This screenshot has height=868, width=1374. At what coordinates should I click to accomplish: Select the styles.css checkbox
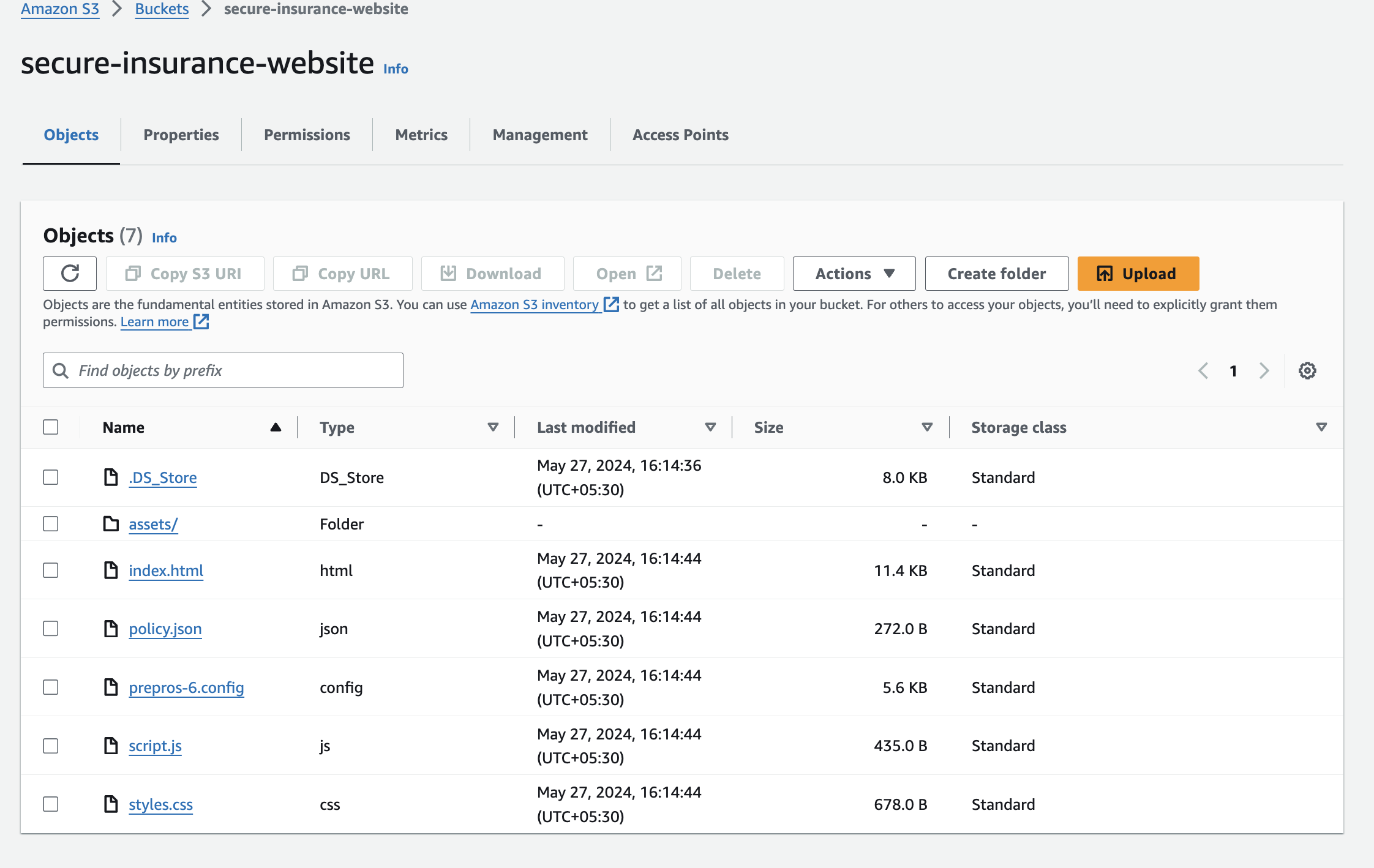51,804
